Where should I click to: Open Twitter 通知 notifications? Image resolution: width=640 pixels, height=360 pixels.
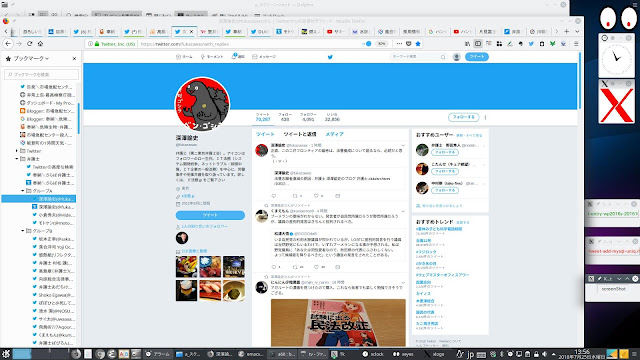pos(238,57)
